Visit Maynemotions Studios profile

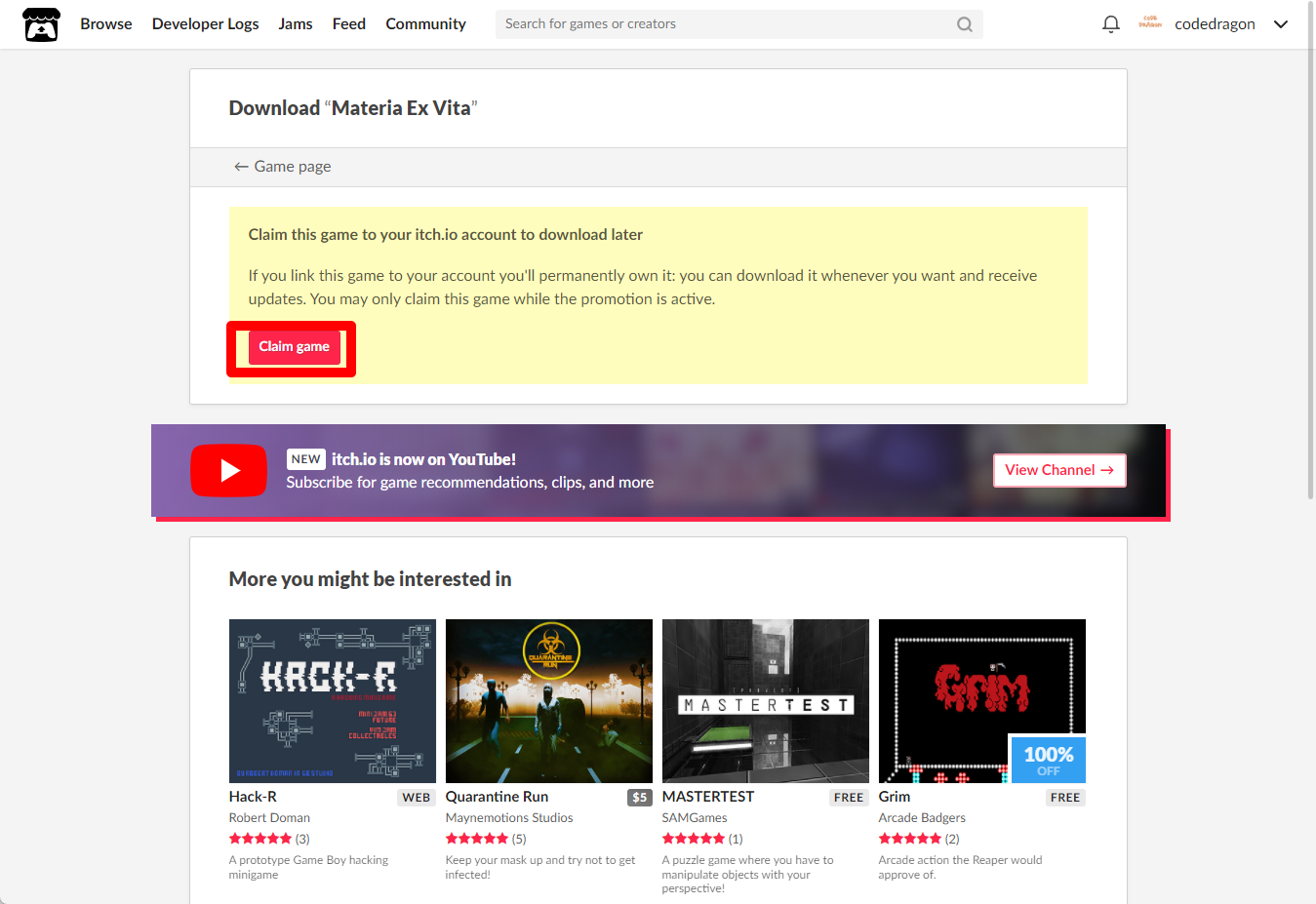(509, 818)
